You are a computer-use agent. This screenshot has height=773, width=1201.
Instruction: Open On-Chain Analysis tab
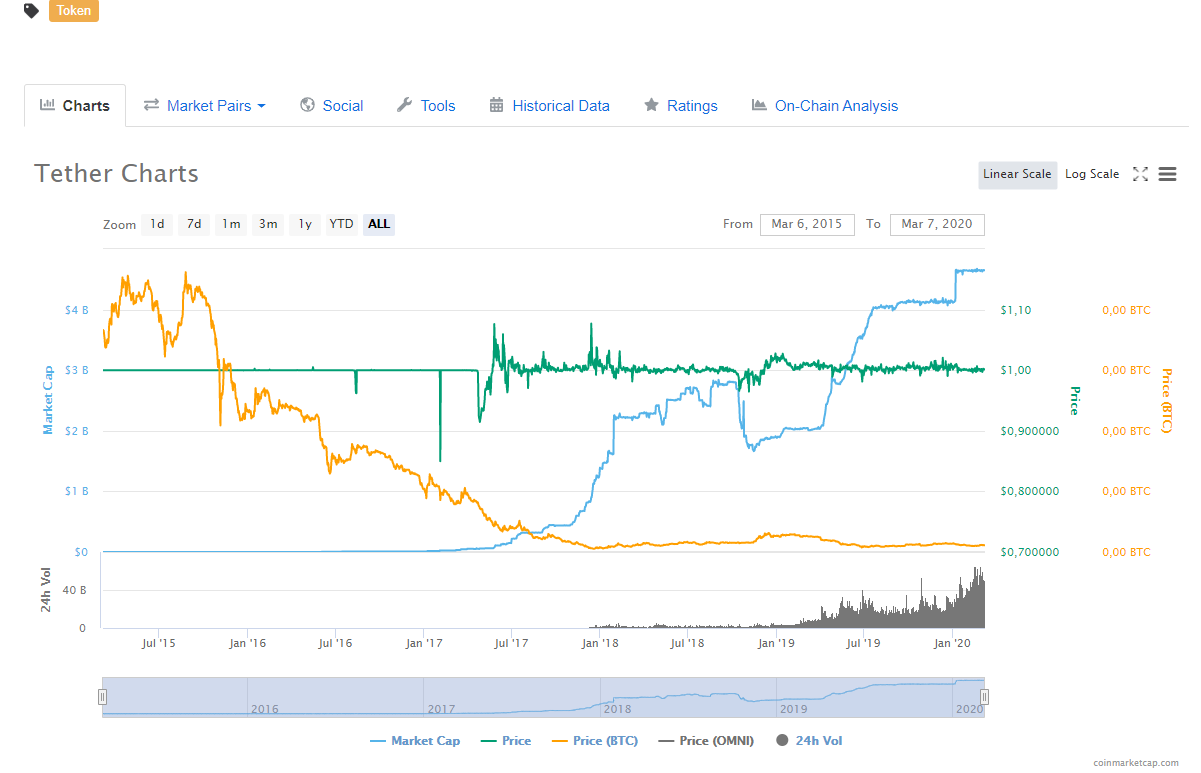tap(825, 105)
